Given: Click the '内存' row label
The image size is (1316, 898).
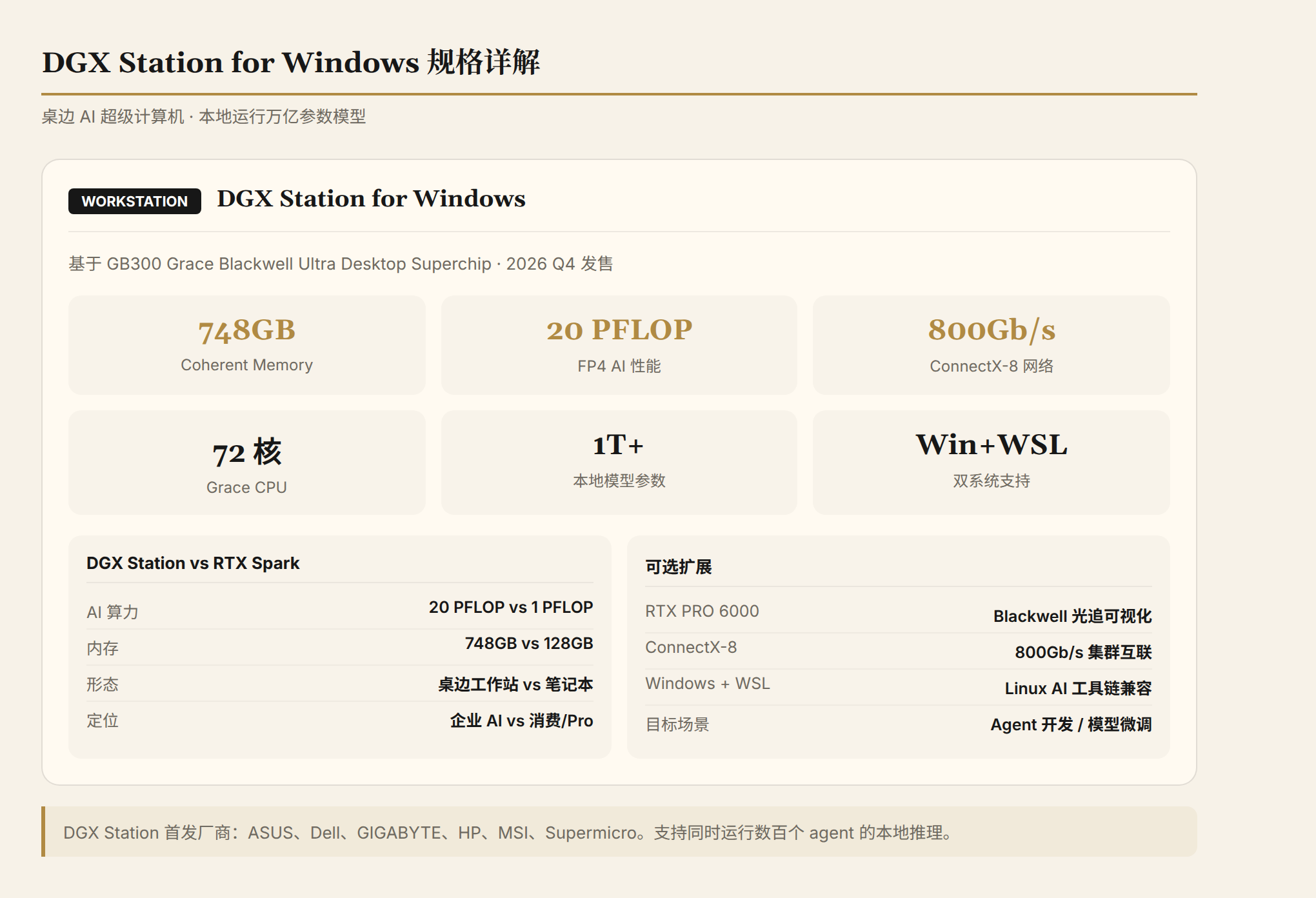Looking at the screenshot, I should (x=103, y=648).
